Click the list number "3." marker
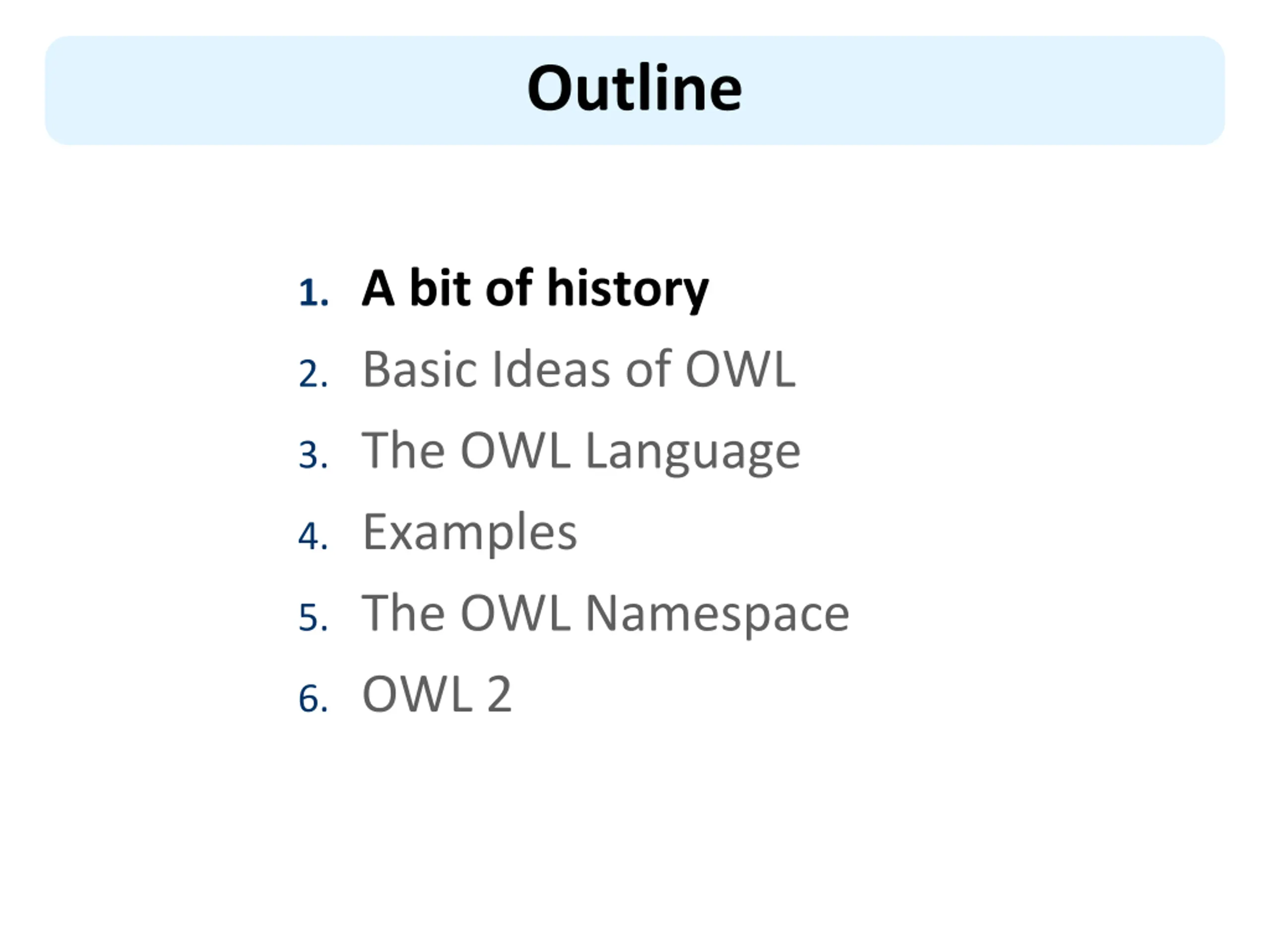Viewport: 1270px width, 952px height. click(314, 456)
